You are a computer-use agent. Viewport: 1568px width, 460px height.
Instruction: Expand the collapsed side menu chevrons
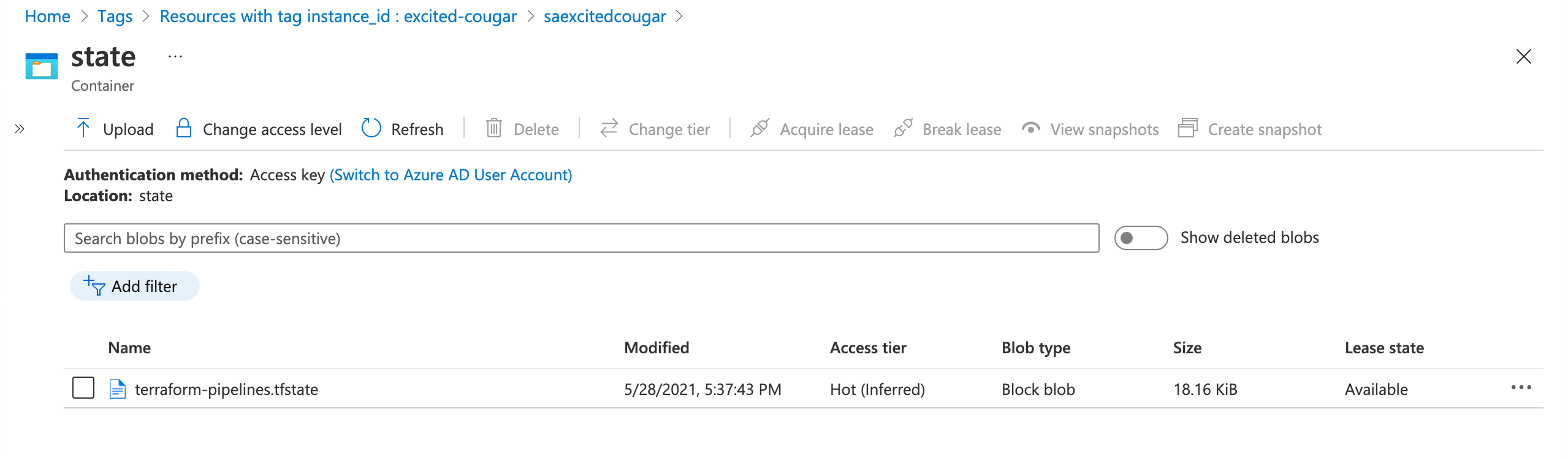pos(20,129)
